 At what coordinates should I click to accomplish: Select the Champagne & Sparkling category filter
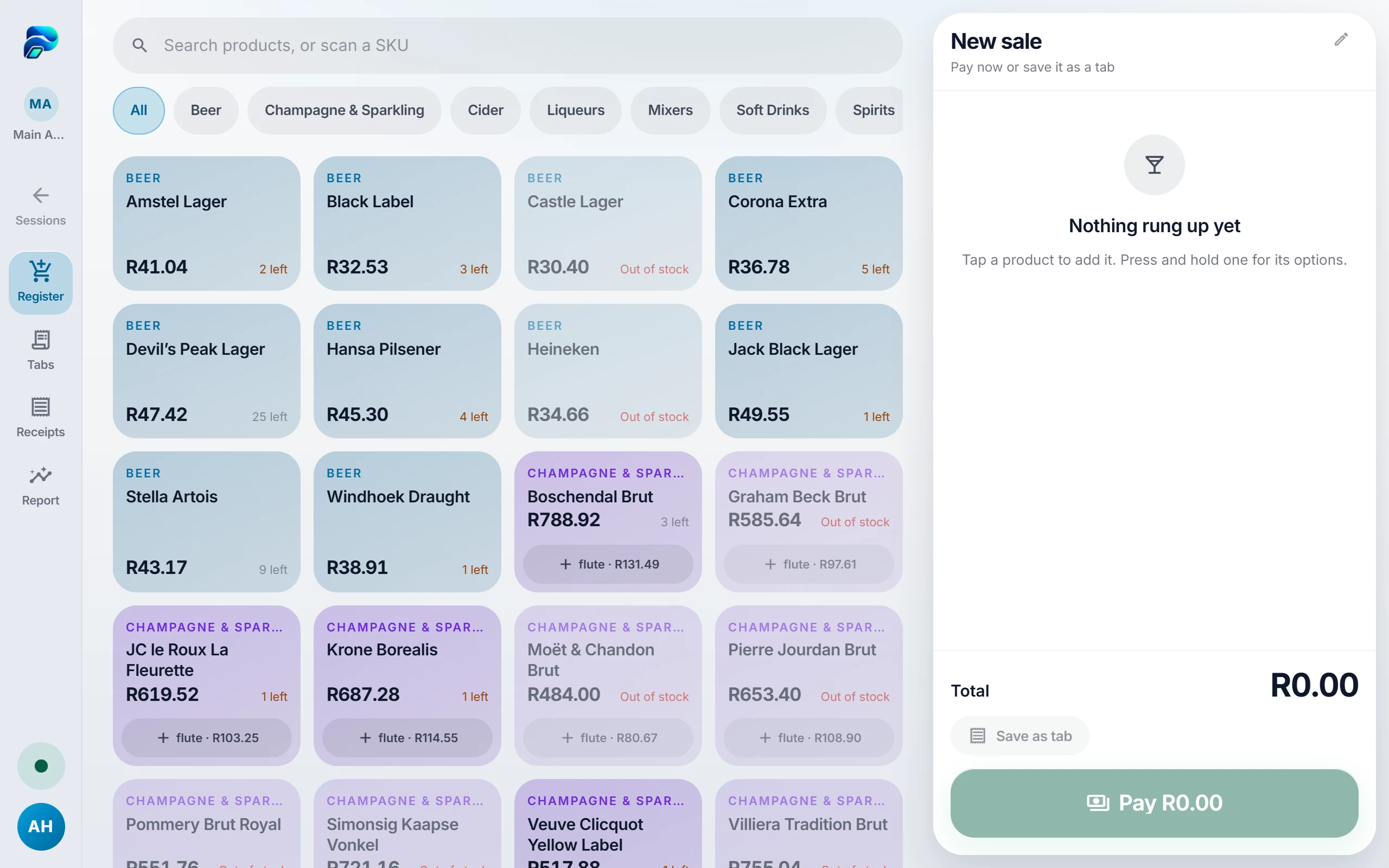pos(345,110)
